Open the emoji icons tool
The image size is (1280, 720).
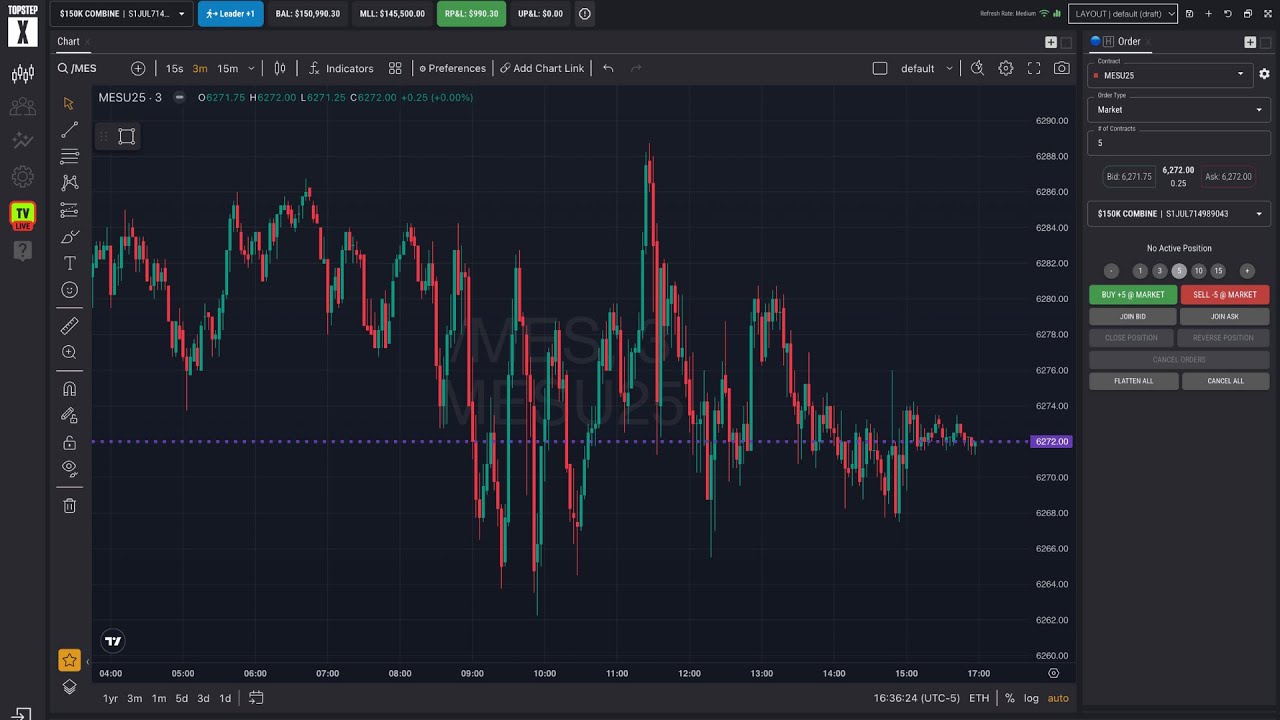(x=69, y=290)
